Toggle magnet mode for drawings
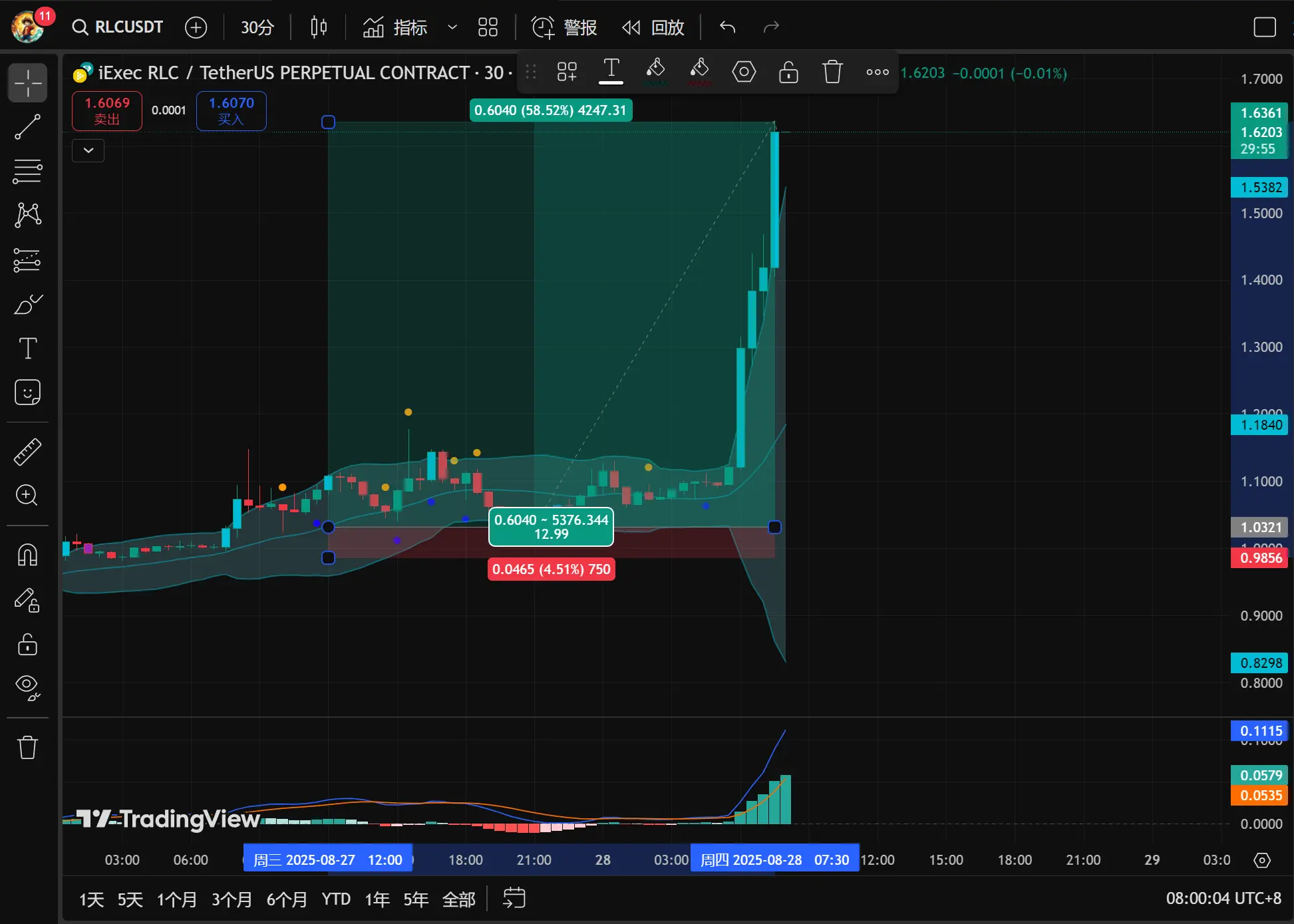 click(x=28, y=554)
